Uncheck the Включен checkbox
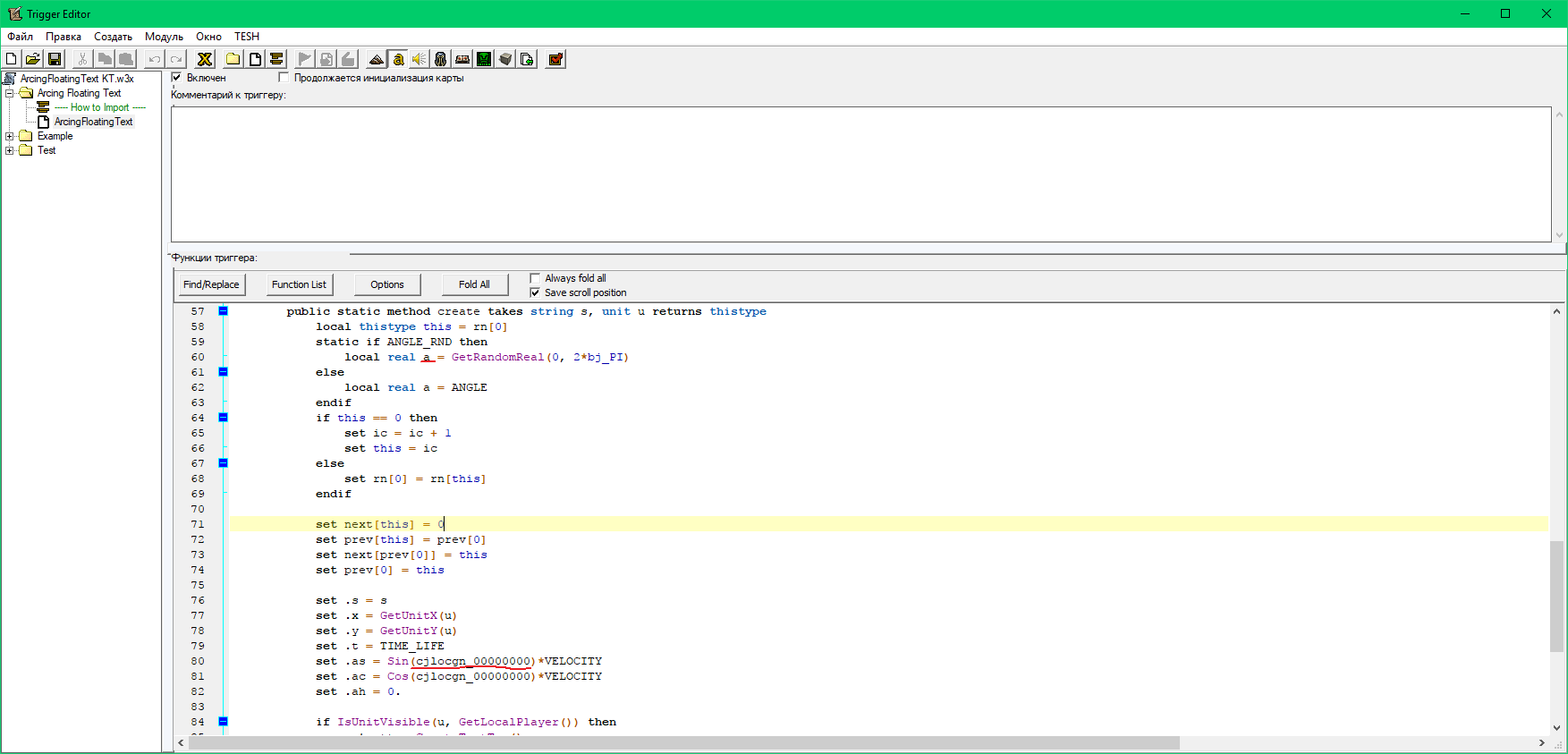Image resolution: width=1568 pixels, height=754 pixels. coord(177,78)
